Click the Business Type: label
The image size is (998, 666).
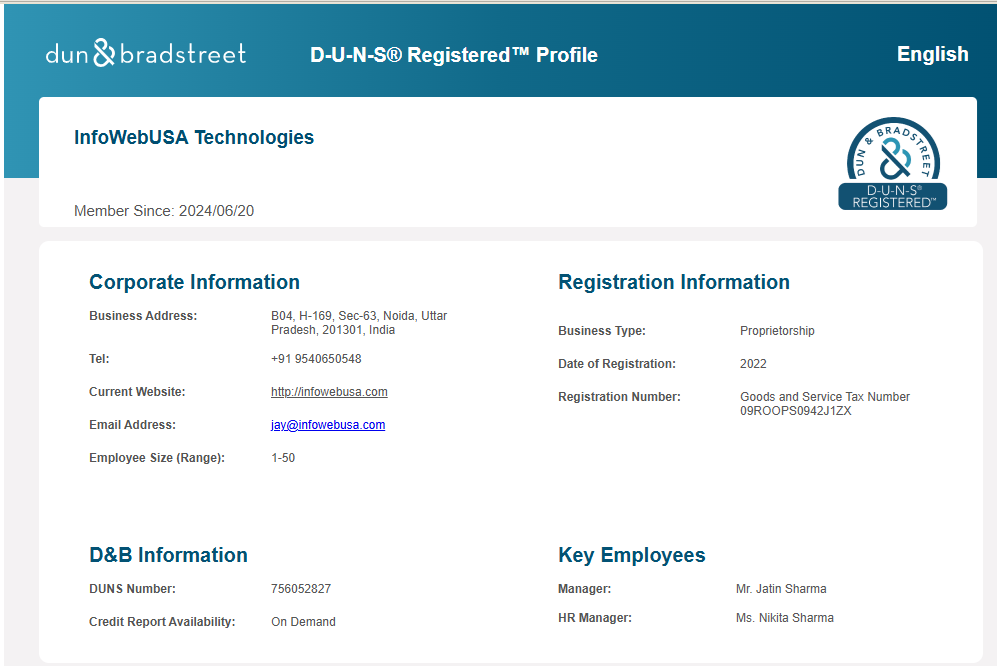(601, 331)
